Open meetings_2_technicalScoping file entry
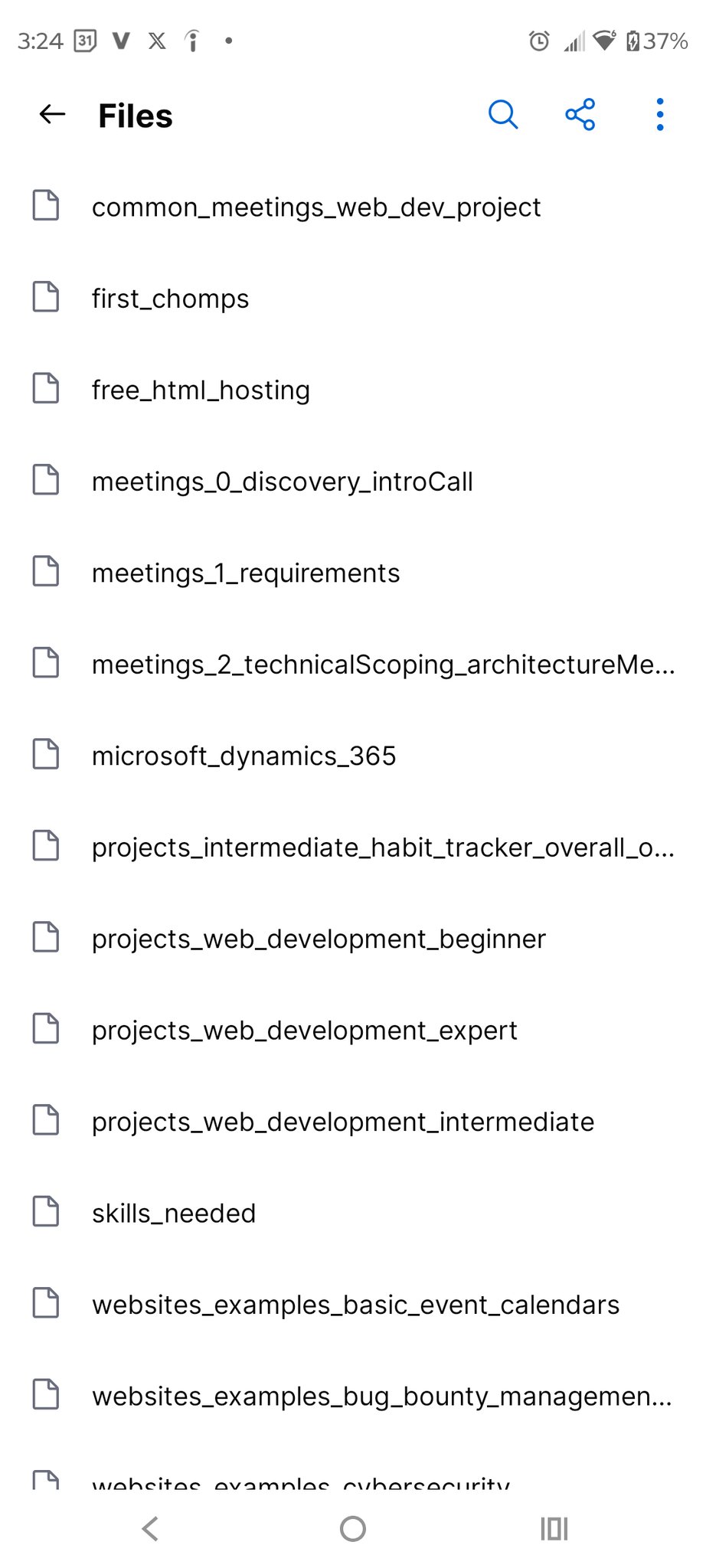 pos(383,664)
